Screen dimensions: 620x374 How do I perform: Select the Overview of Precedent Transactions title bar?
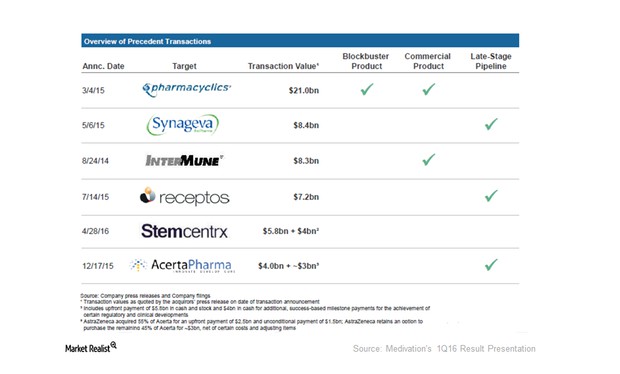tap(300, 41)
